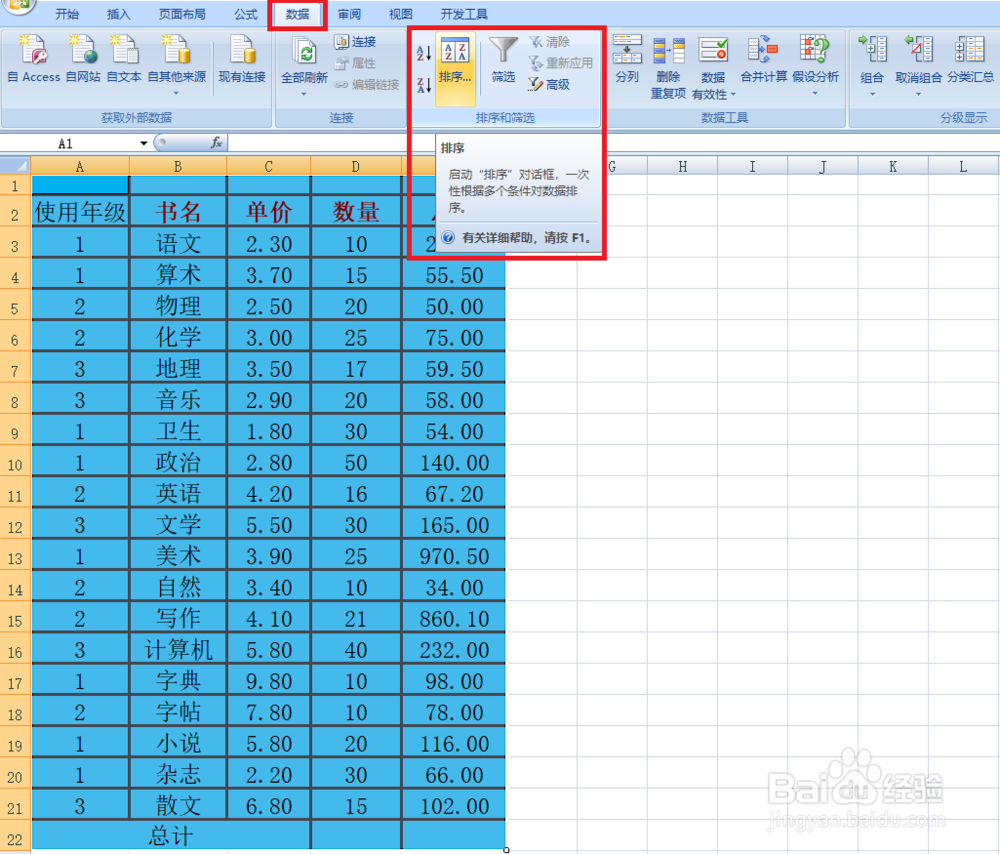The image size is (1000, 854).
Task: Click the Connections (连接) button
Action: (356, 42)
